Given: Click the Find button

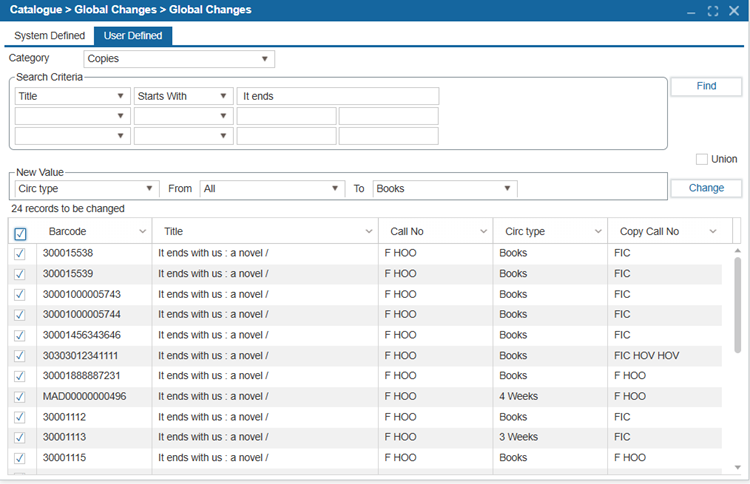Looking at the screenshot, I should [x=706, y=86].
